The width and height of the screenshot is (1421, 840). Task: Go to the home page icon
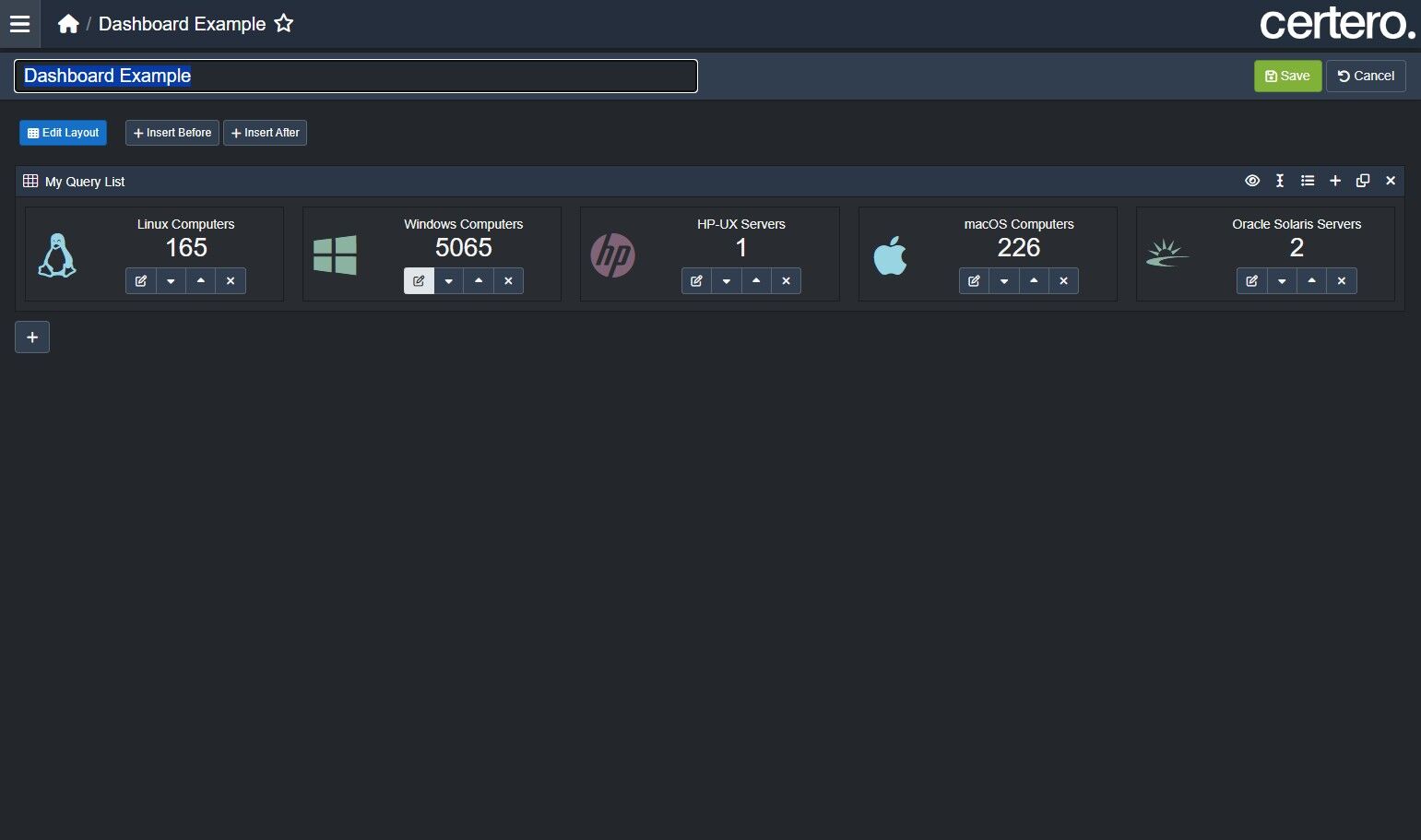click(x=68, y=24)
